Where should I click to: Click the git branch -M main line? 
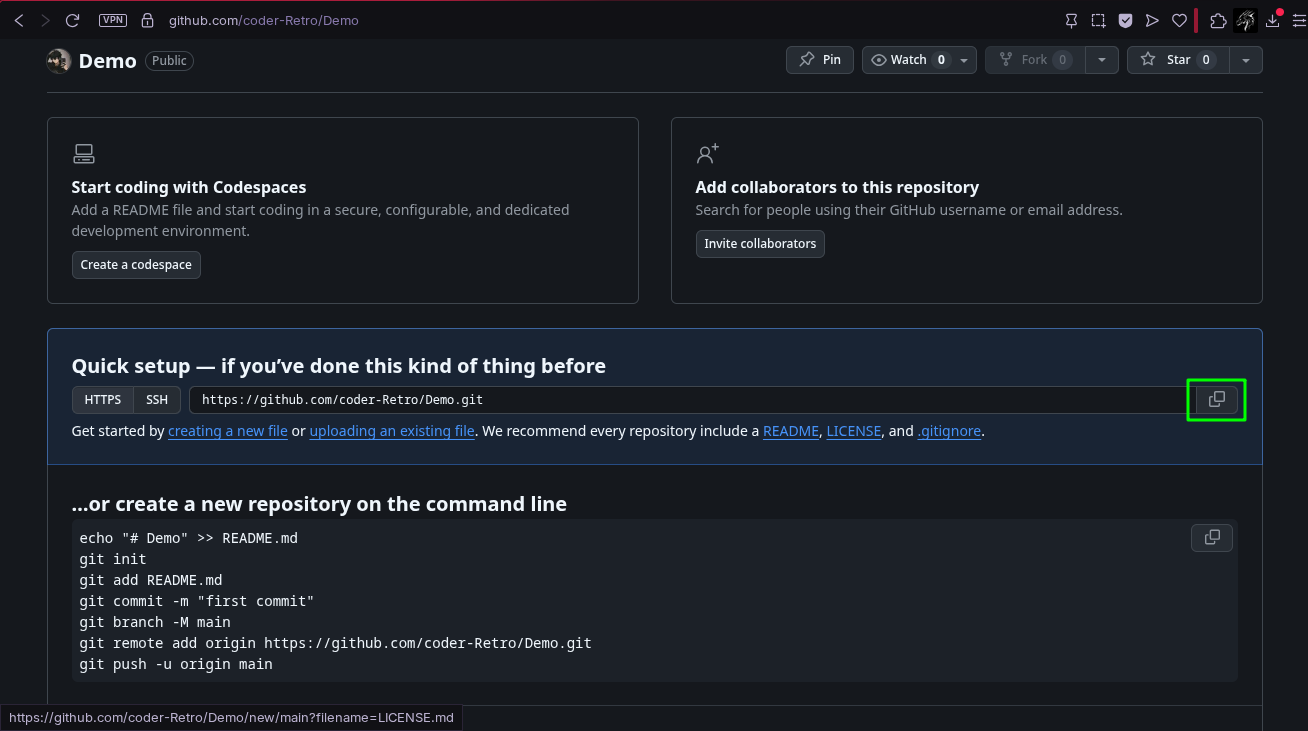(155, 622)
